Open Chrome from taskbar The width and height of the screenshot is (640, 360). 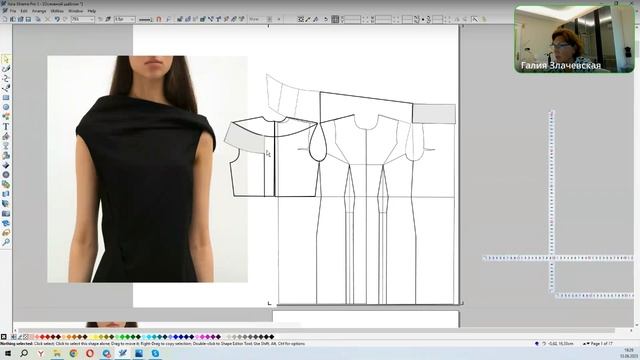tap(73, 353)
